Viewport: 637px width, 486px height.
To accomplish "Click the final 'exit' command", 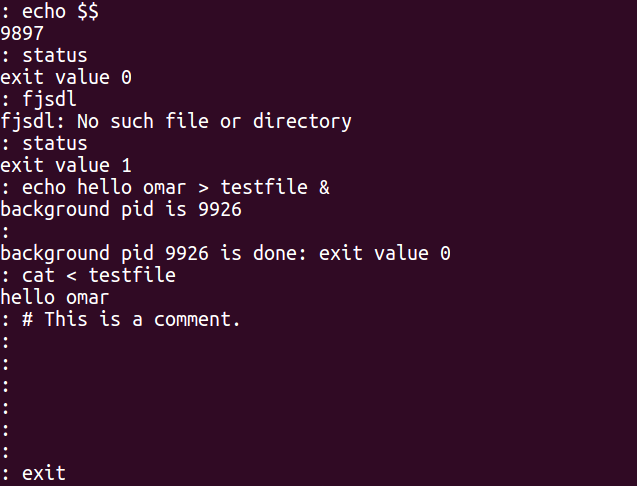I will (x=43, y=473).
